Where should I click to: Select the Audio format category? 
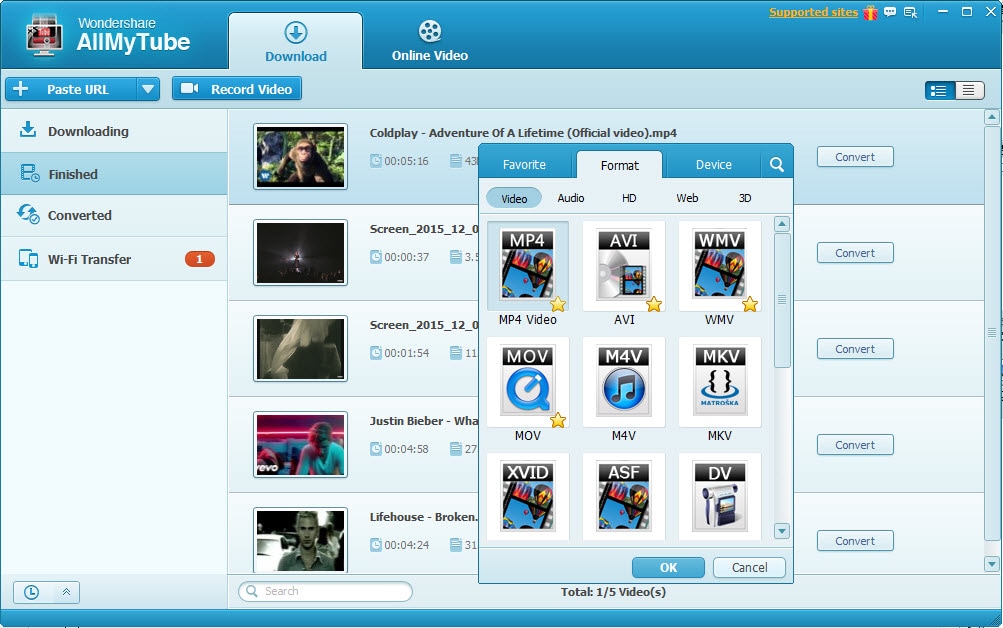pos(571,198)
